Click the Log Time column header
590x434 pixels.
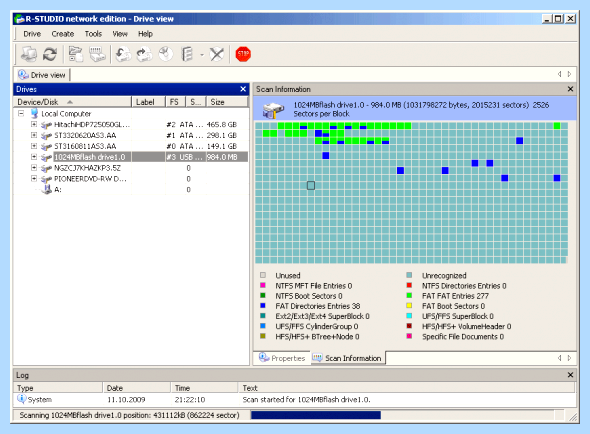click(x=205, y=388)
